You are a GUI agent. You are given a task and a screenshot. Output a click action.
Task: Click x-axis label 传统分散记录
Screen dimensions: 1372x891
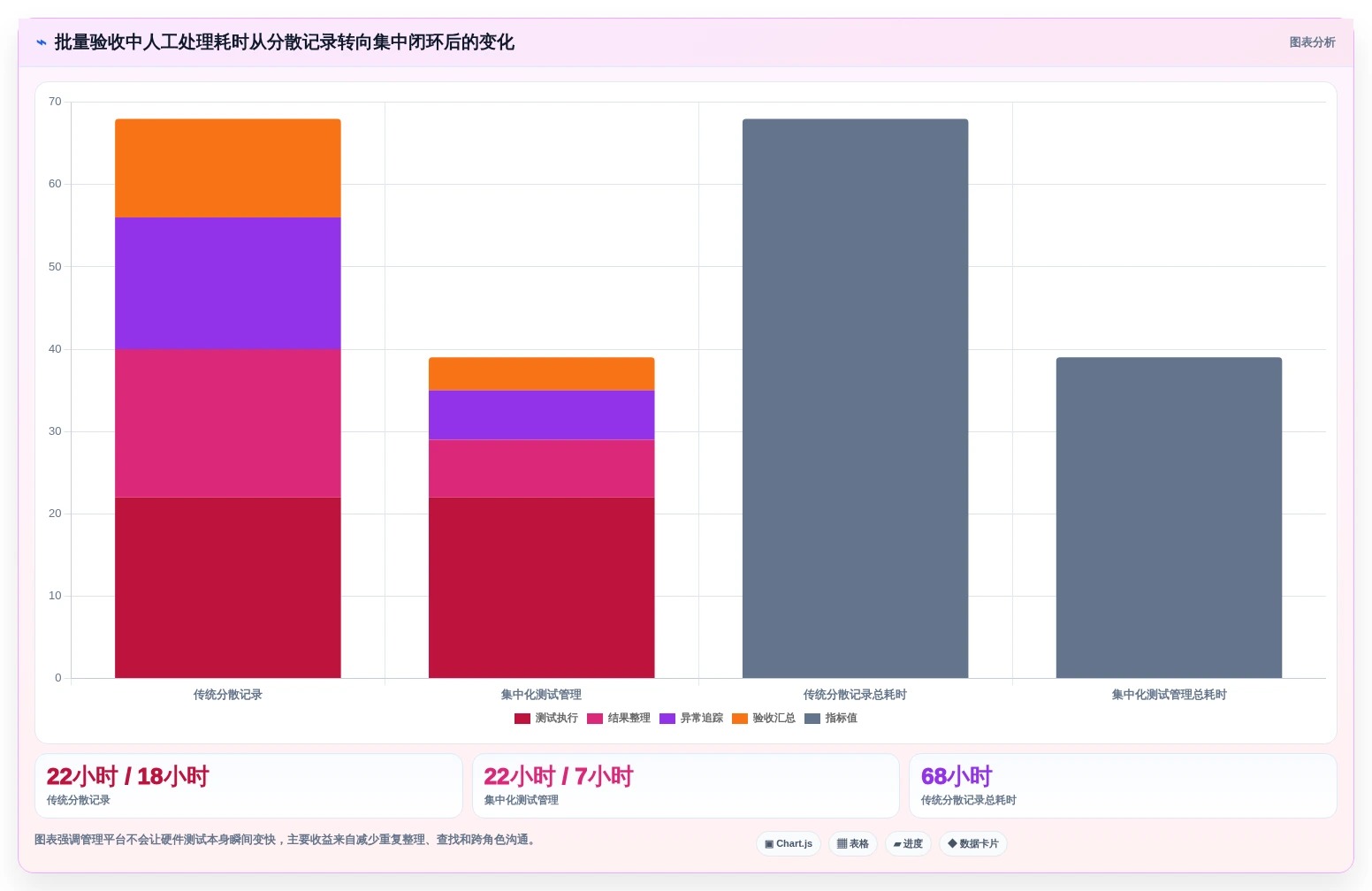(228, 695)
